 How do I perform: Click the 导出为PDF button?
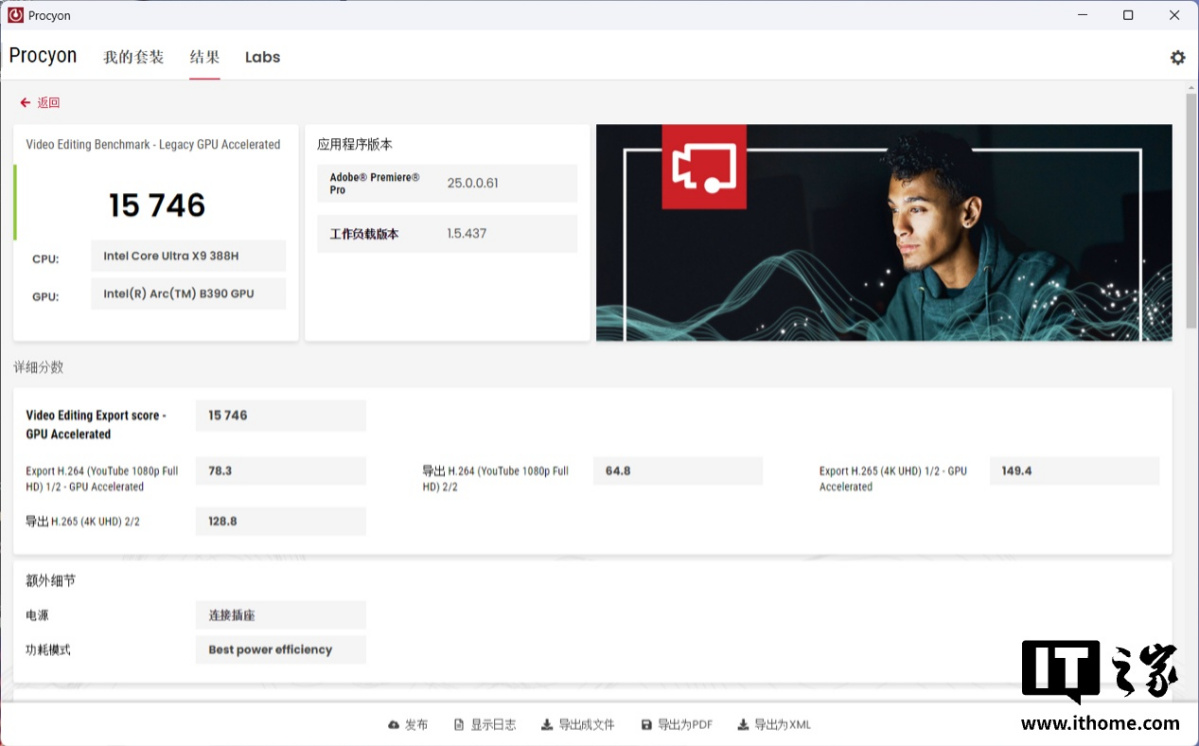(675, 724)
